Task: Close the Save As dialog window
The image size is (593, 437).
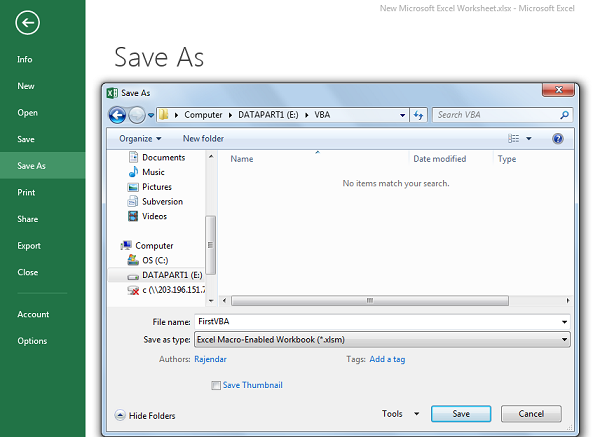Action: [559, 90]
